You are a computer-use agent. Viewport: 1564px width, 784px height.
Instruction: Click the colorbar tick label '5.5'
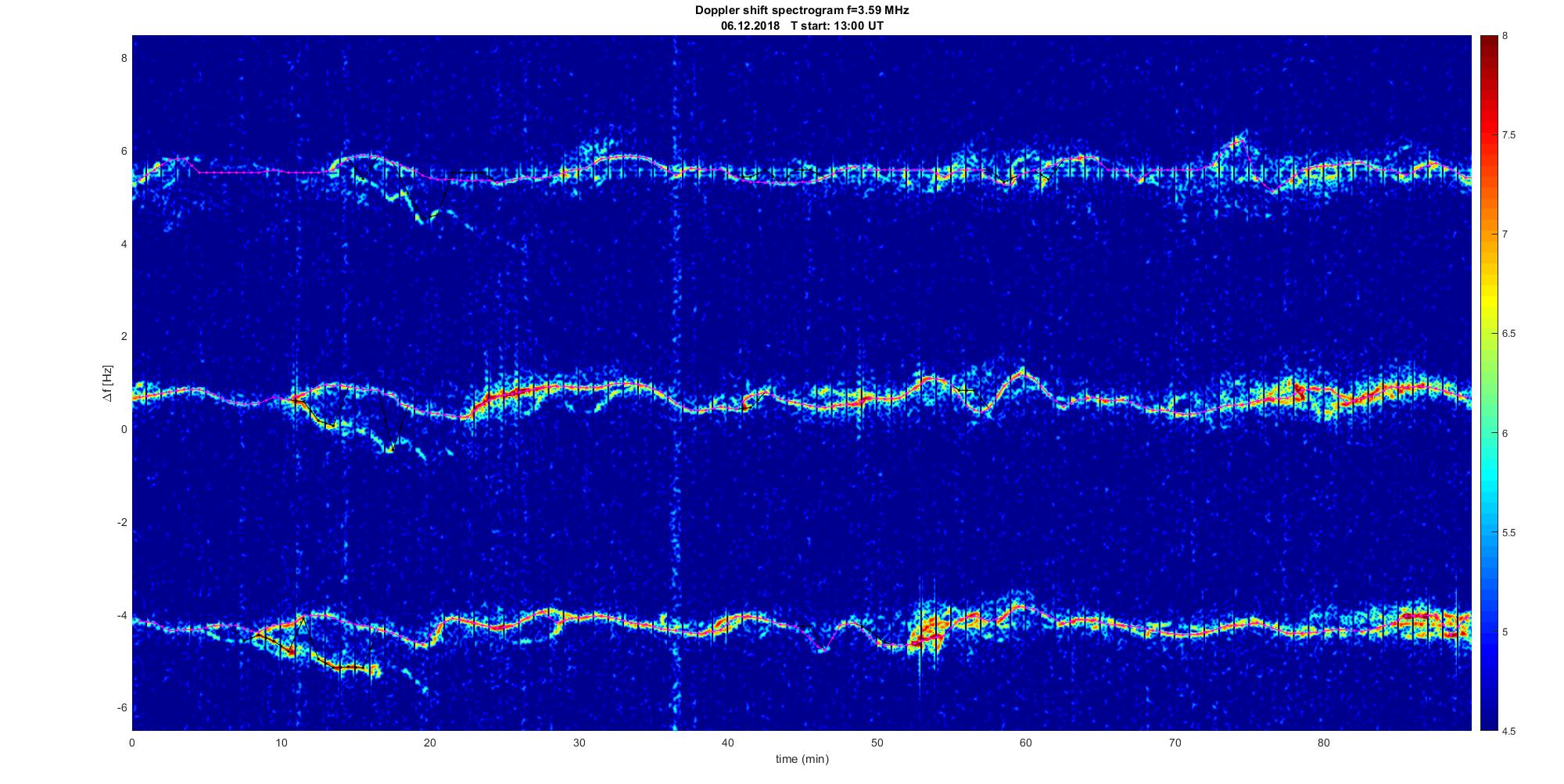pyautogui.click(x=1509, y=533)
